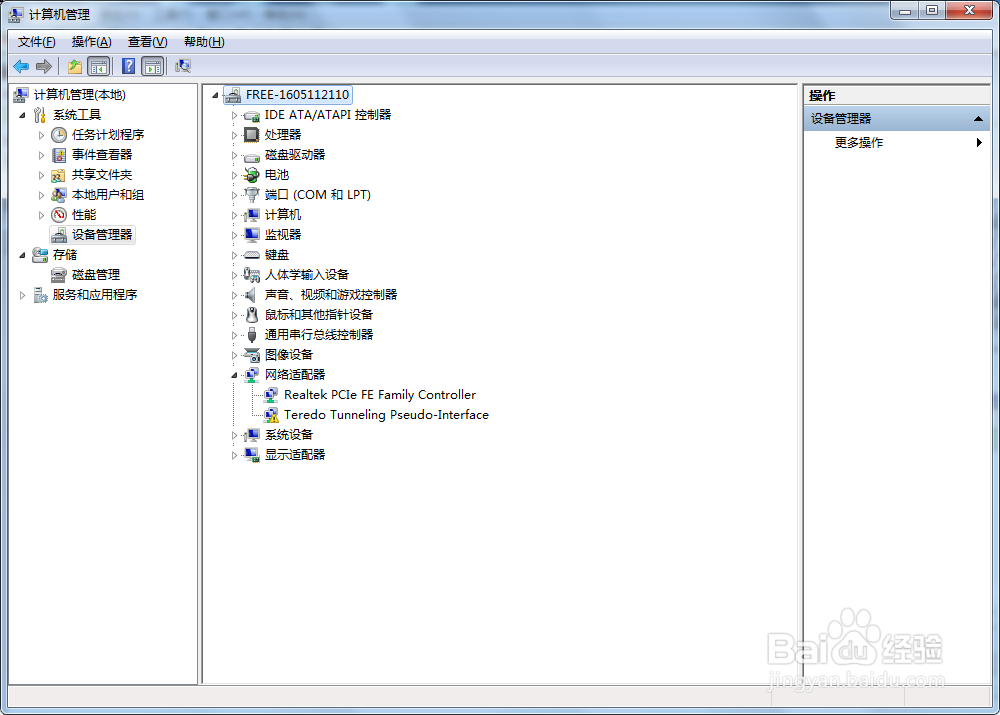The width and height of the screenshot is (1000, 715).
Task: Open the 文件(F) menu
Action: coord(36,42)
